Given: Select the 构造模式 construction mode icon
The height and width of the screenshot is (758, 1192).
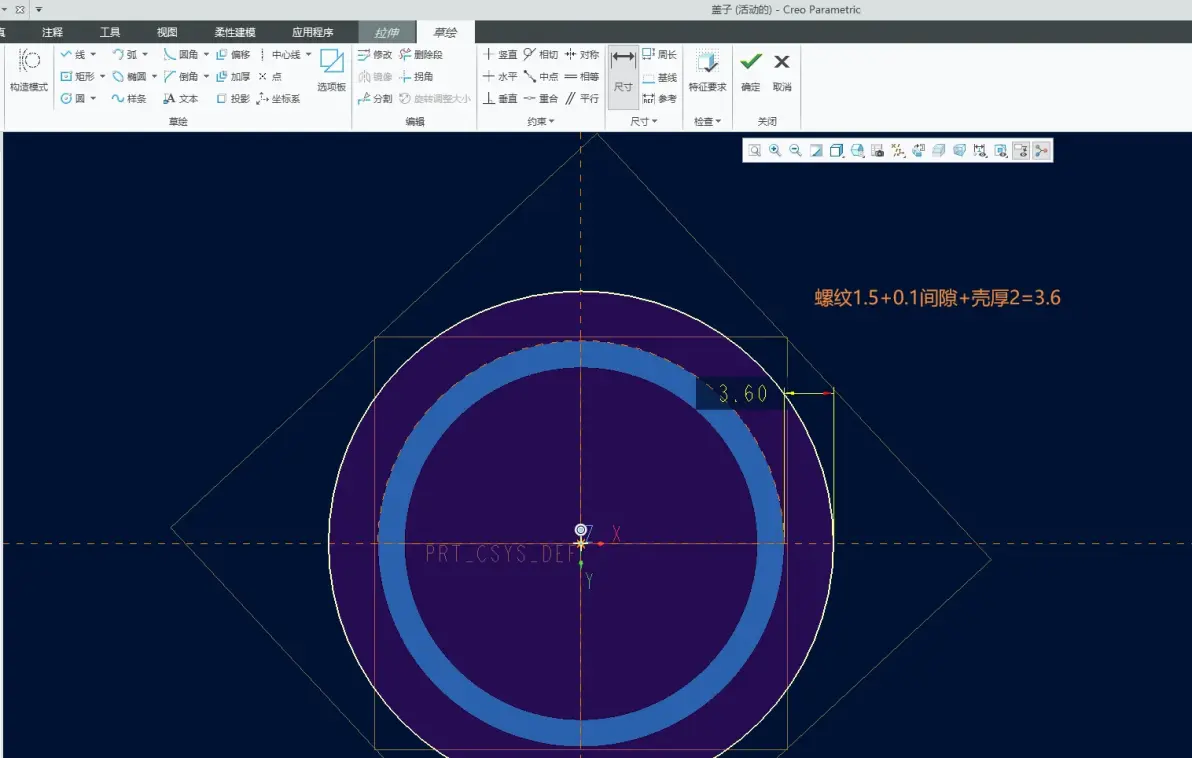Looking at the screenshot, I should coord(29,70).
